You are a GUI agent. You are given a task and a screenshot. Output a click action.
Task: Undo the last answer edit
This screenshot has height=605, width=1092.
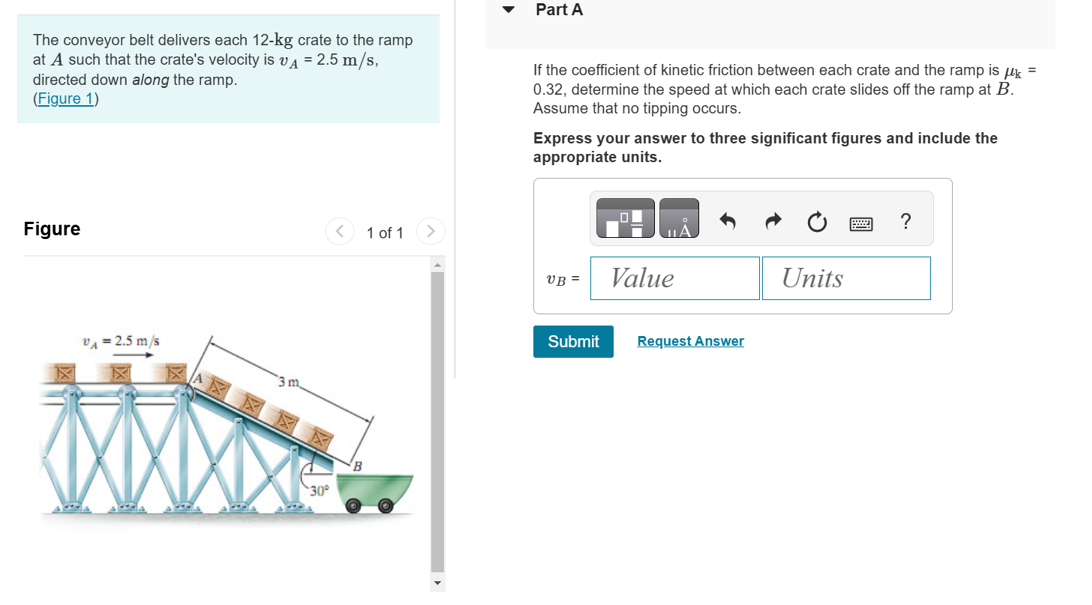tap(727, 221)
